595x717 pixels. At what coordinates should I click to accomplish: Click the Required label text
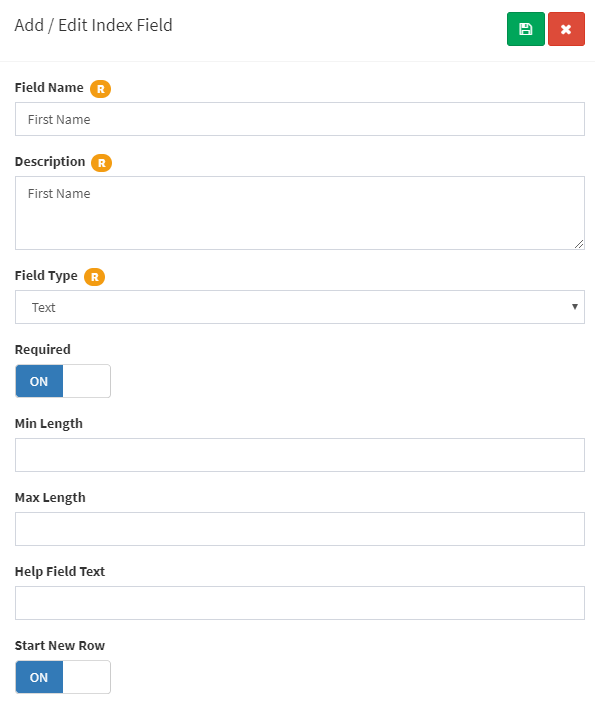coord(43,350)
